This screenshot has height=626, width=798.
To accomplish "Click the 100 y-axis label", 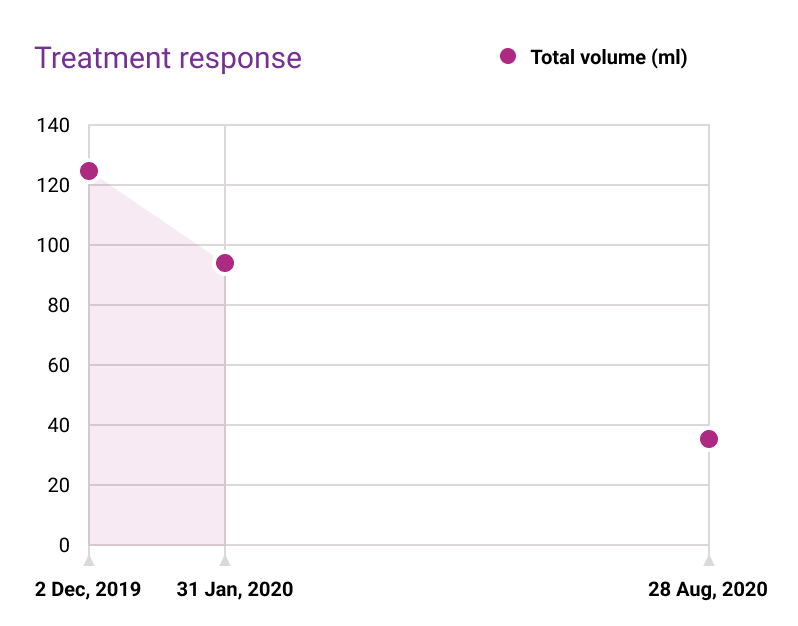I will click(54, 246).
